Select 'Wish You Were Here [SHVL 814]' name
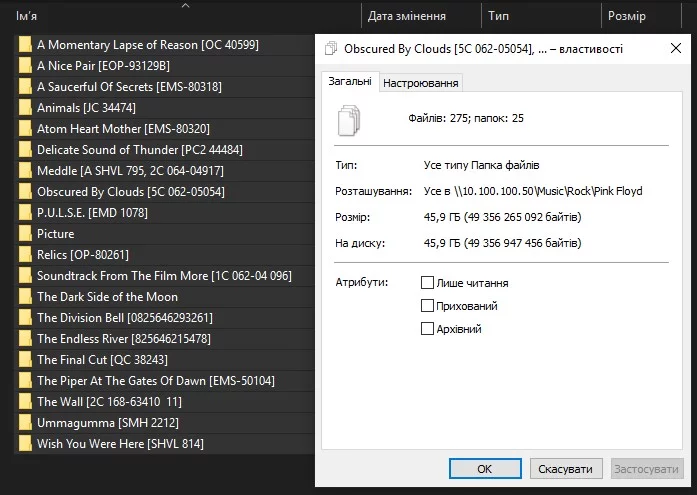697x495 pixels. [x=120, y=444]
